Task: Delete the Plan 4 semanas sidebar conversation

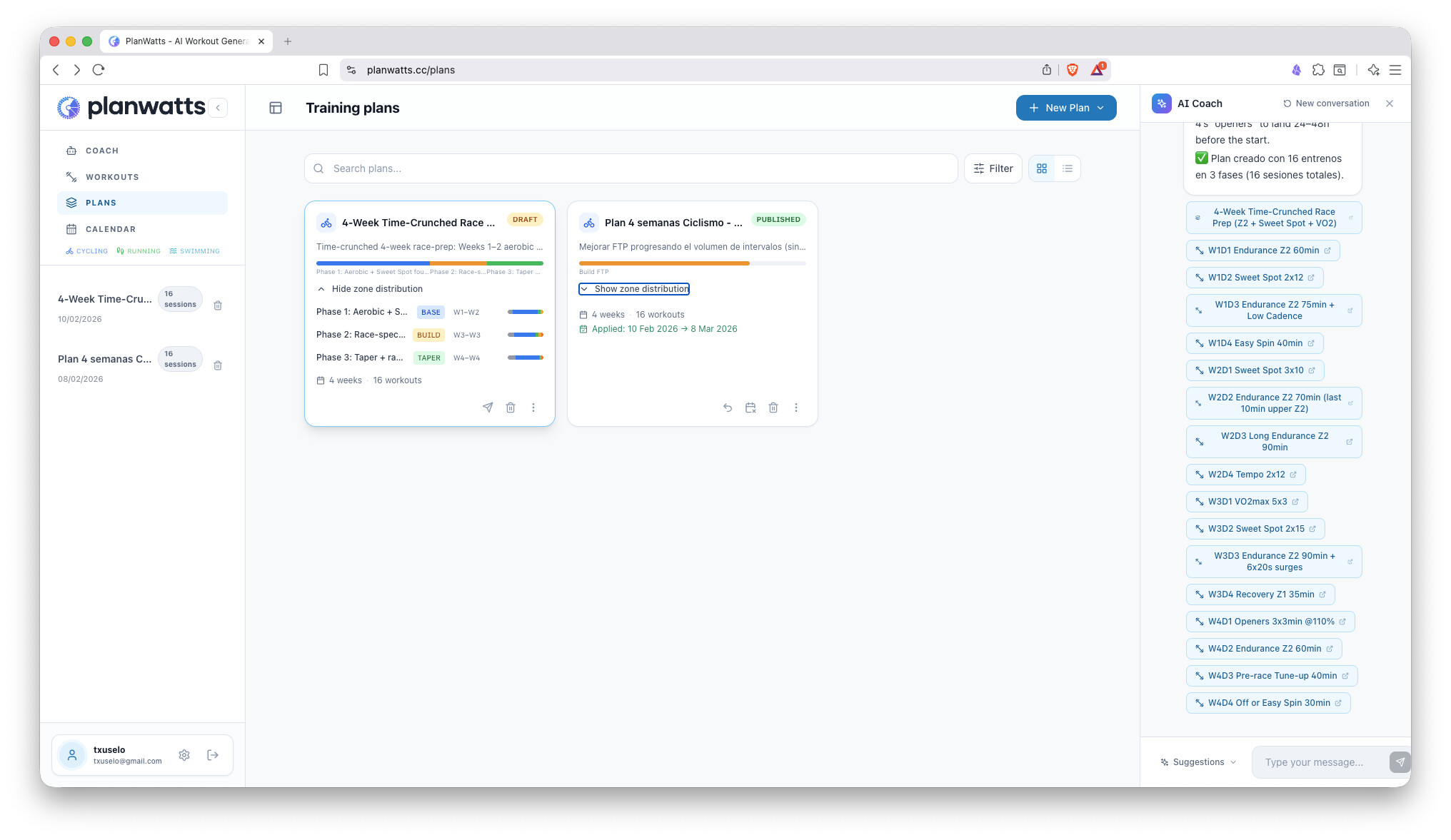Action: (x=218, y=365)
